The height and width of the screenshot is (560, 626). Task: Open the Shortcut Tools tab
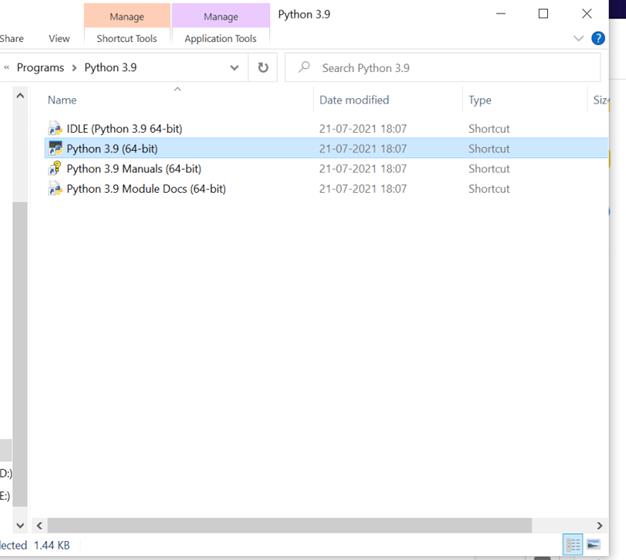[127, 39]
